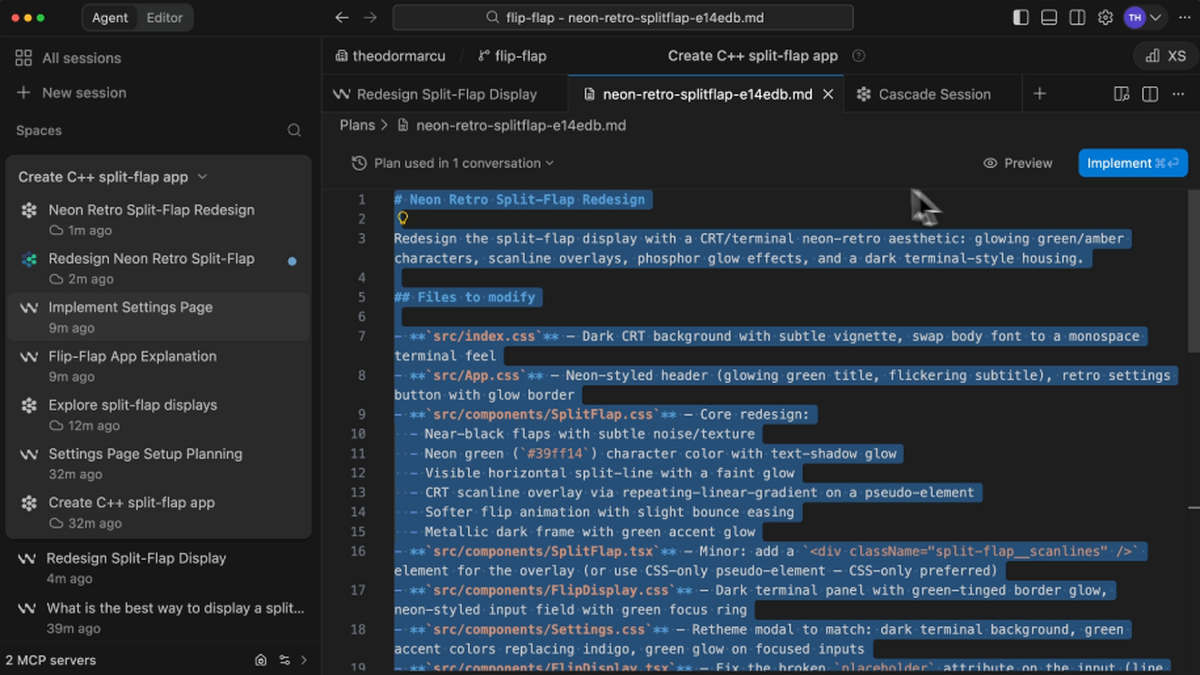This screenshot has height=675, width=1200.
Task: Open the Create C++ split-flap app session row
Action: pyautogui.click(x=158, y=512)
